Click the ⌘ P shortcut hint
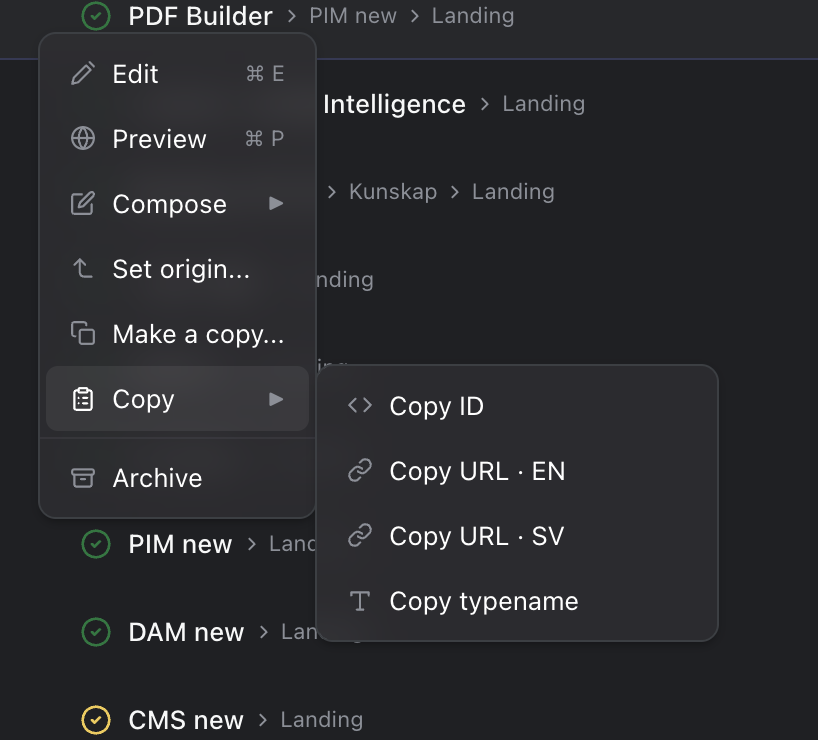Viewport: 818px width, 740px height. point(264,139)
